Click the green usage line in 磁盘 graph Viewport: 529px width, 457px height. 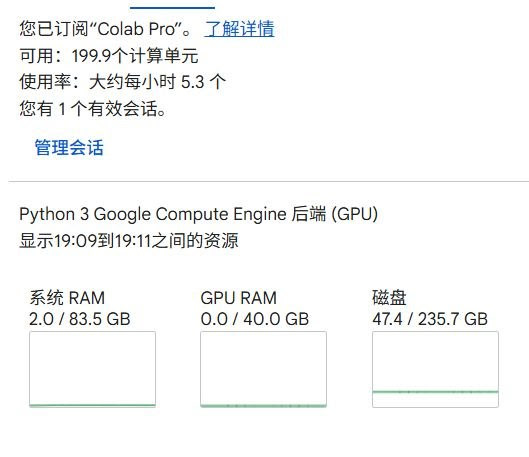435,392
